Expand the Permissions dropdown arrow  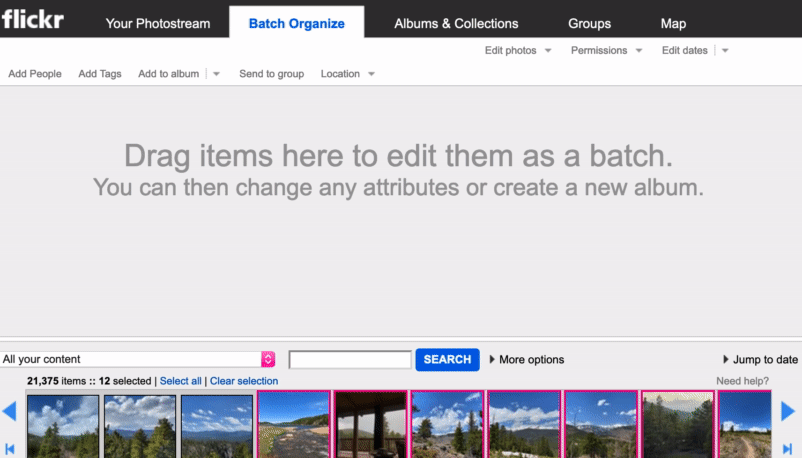click(x=638, y=51)
